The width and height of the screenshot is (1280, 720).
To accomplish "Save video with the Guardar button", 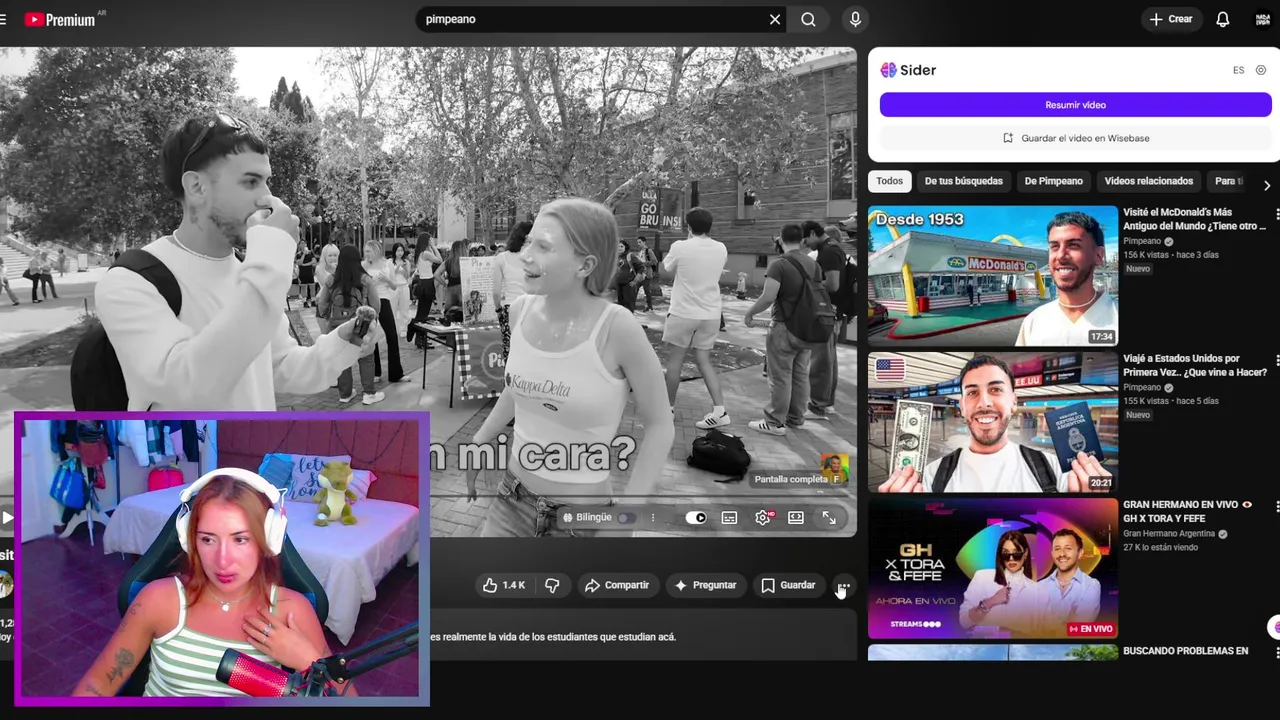I will click(788, 585).
